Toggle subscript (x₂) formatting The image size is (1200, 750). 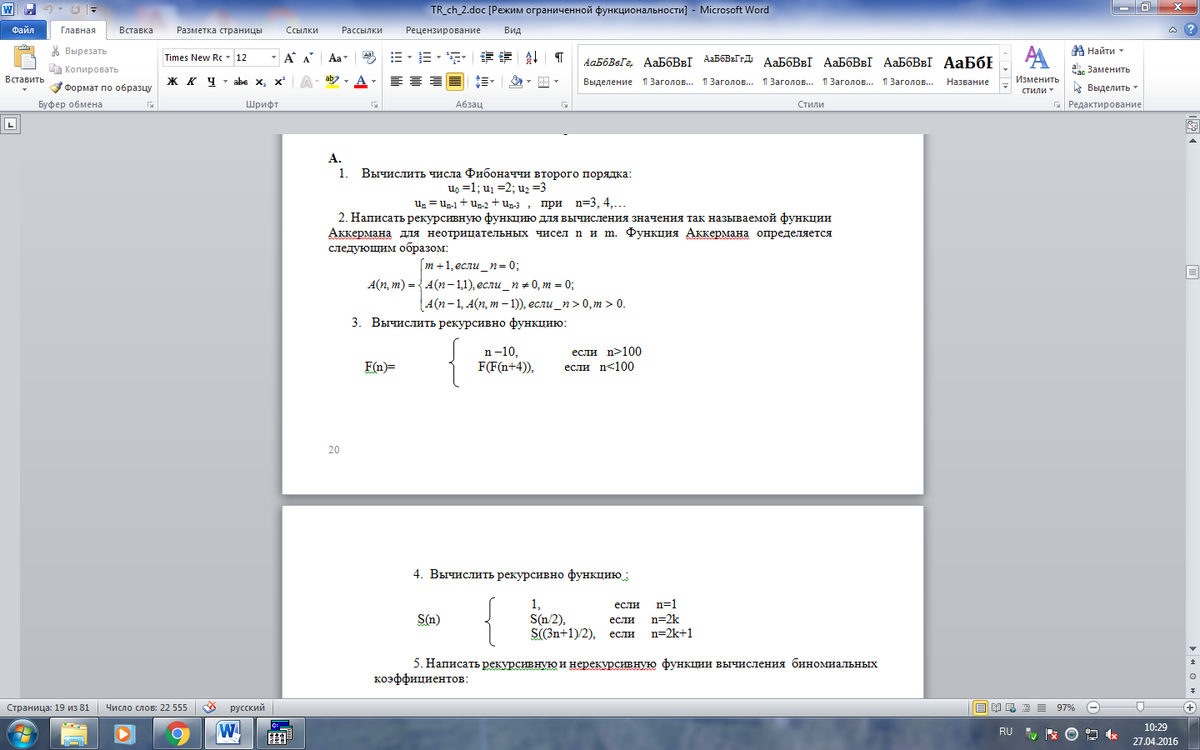coord(260,82)
